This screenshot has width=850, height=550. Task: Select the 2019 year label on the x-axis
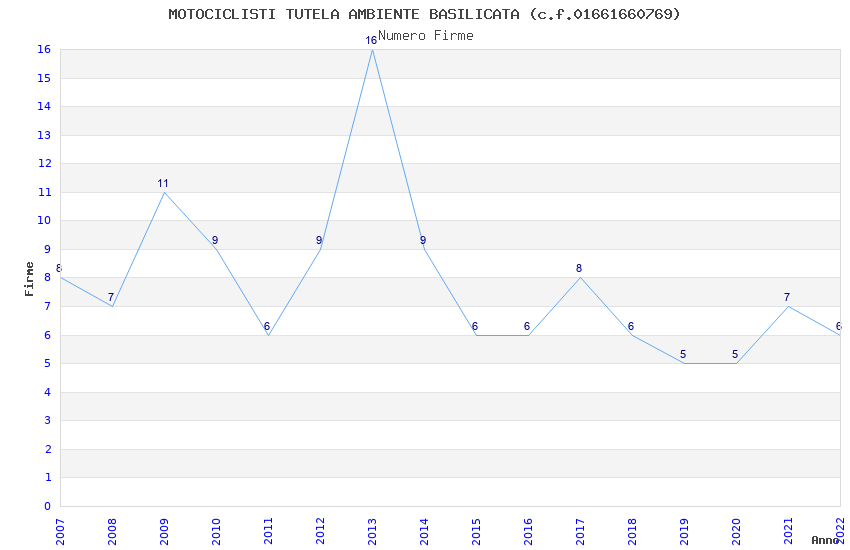pos(685,532)
